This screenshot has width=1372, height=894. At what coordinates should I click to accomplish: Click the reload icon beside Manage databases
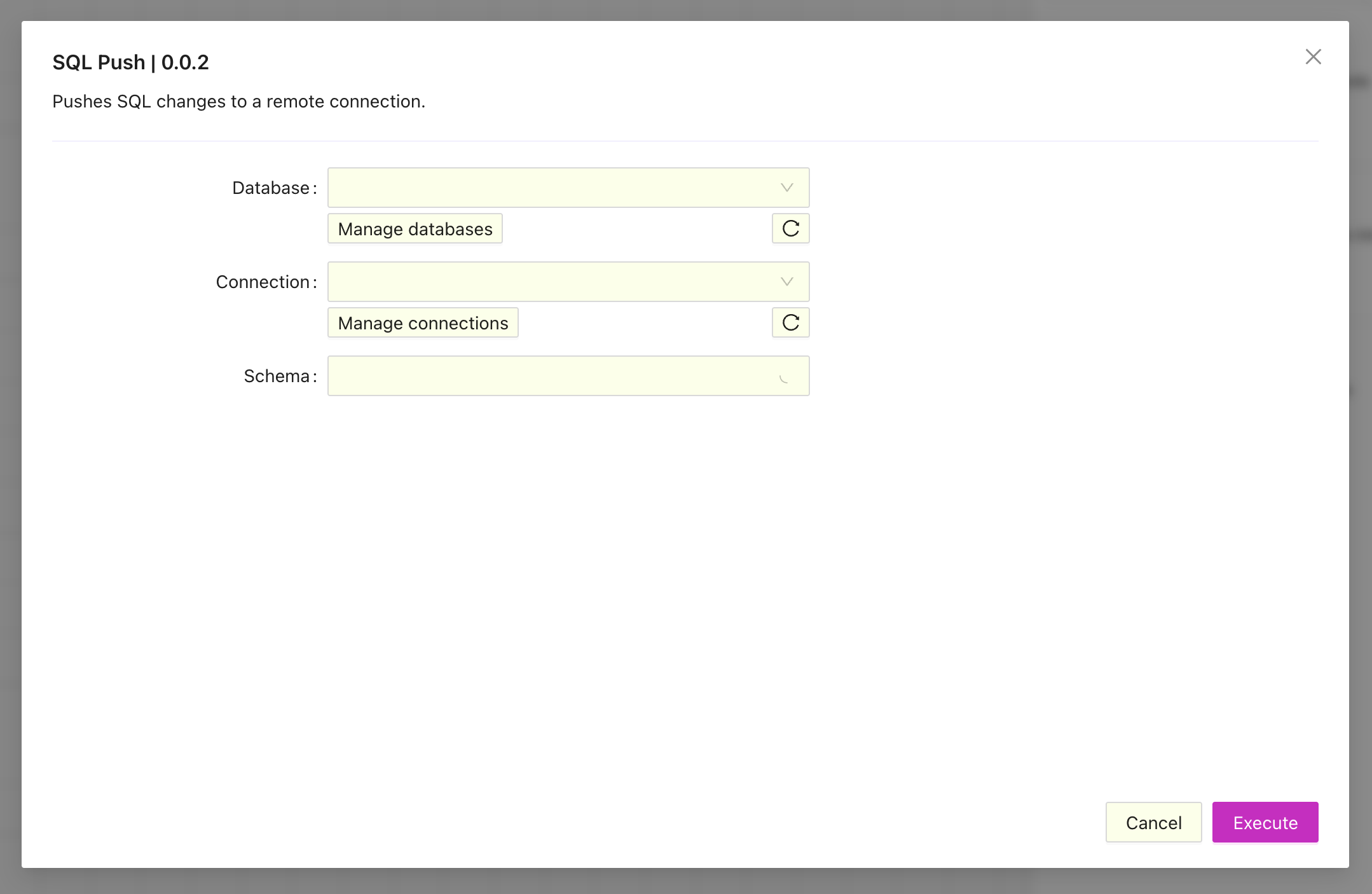click(x=790, y=228)
